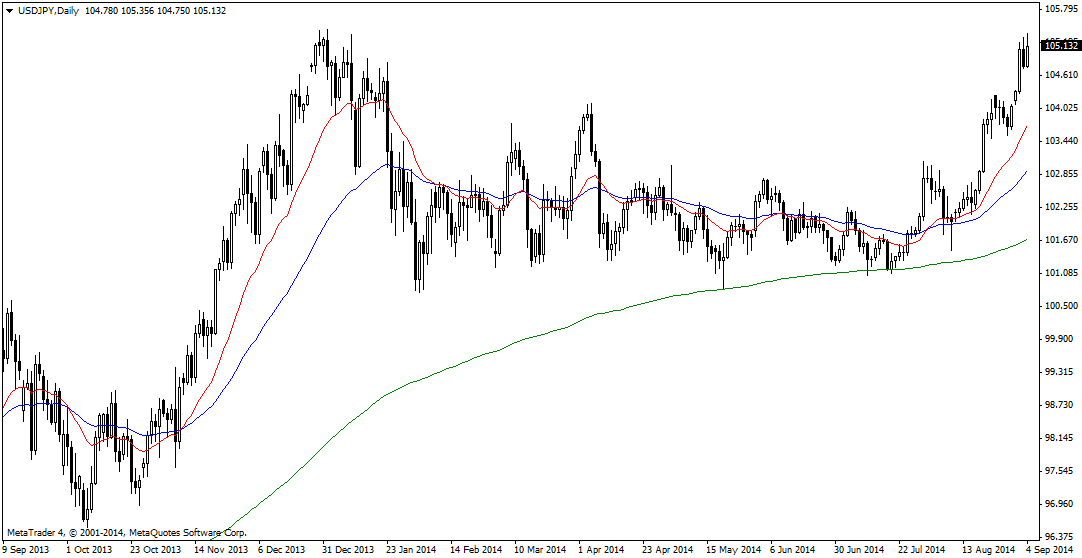Click the 22 Jul 2014 date label
1082x558 pixels.
922,550
